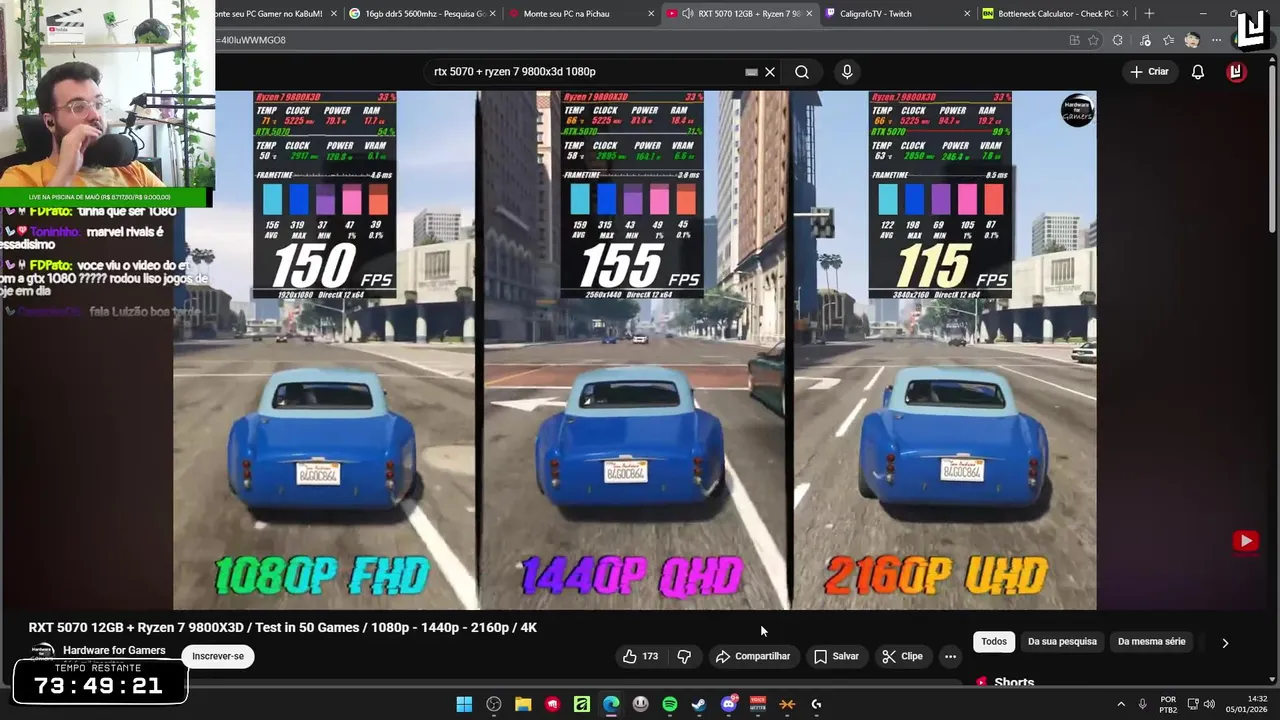Open more actions three-dot menu under video
Viewport: 1280px width, 720px height.
point(950,656)
